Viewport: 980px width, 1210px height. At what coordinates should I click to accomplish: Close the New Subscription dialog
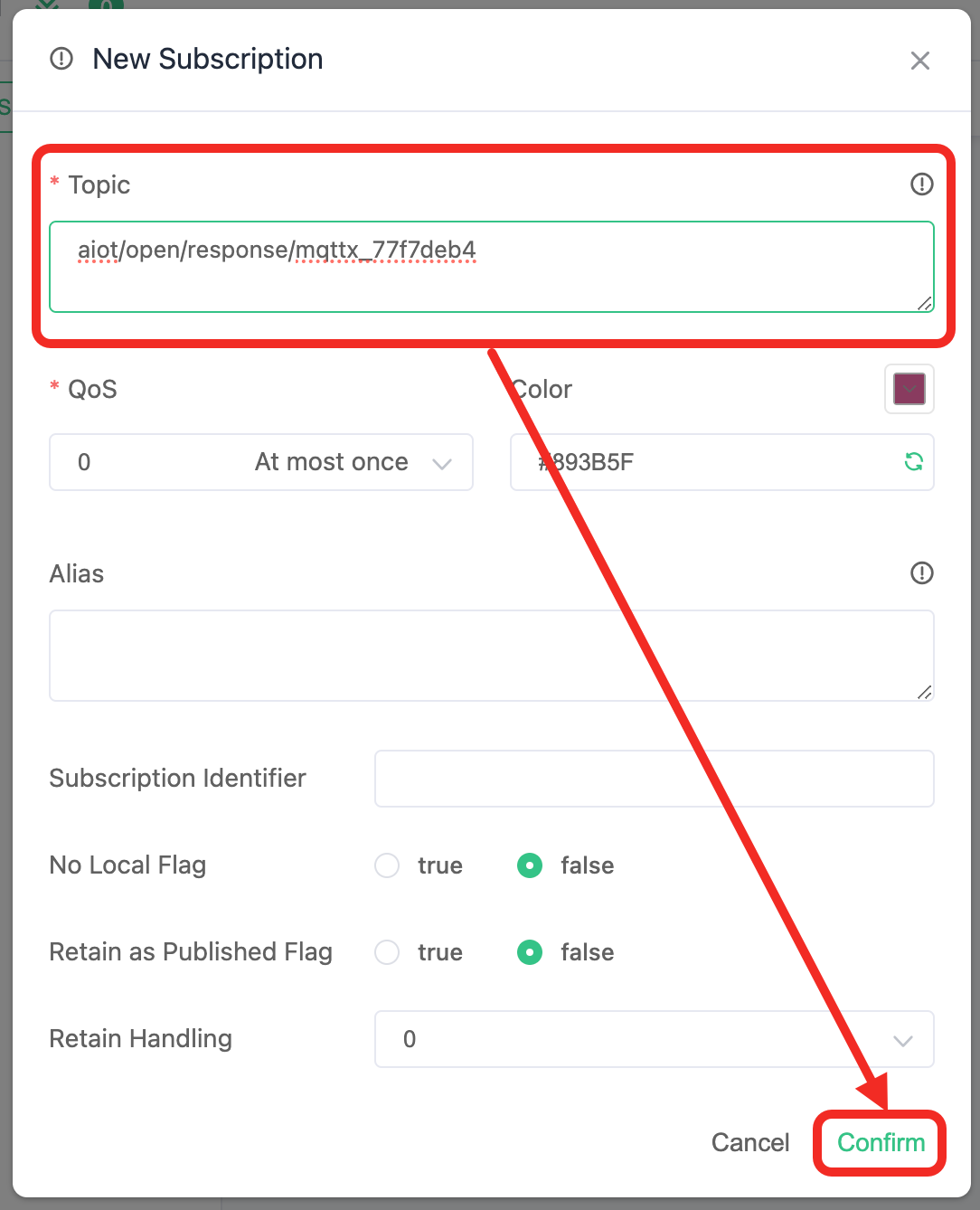[x=920, y=61]
